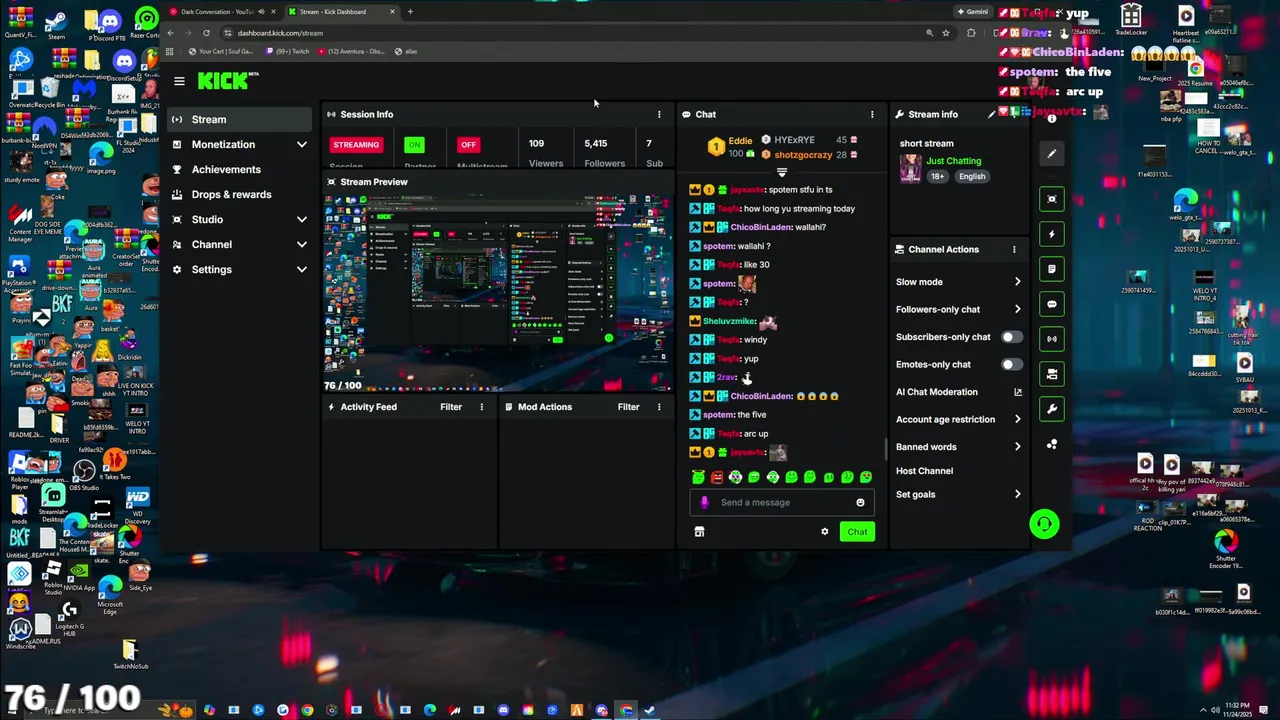Toggle the Partner ON indicator

[414, 145]
